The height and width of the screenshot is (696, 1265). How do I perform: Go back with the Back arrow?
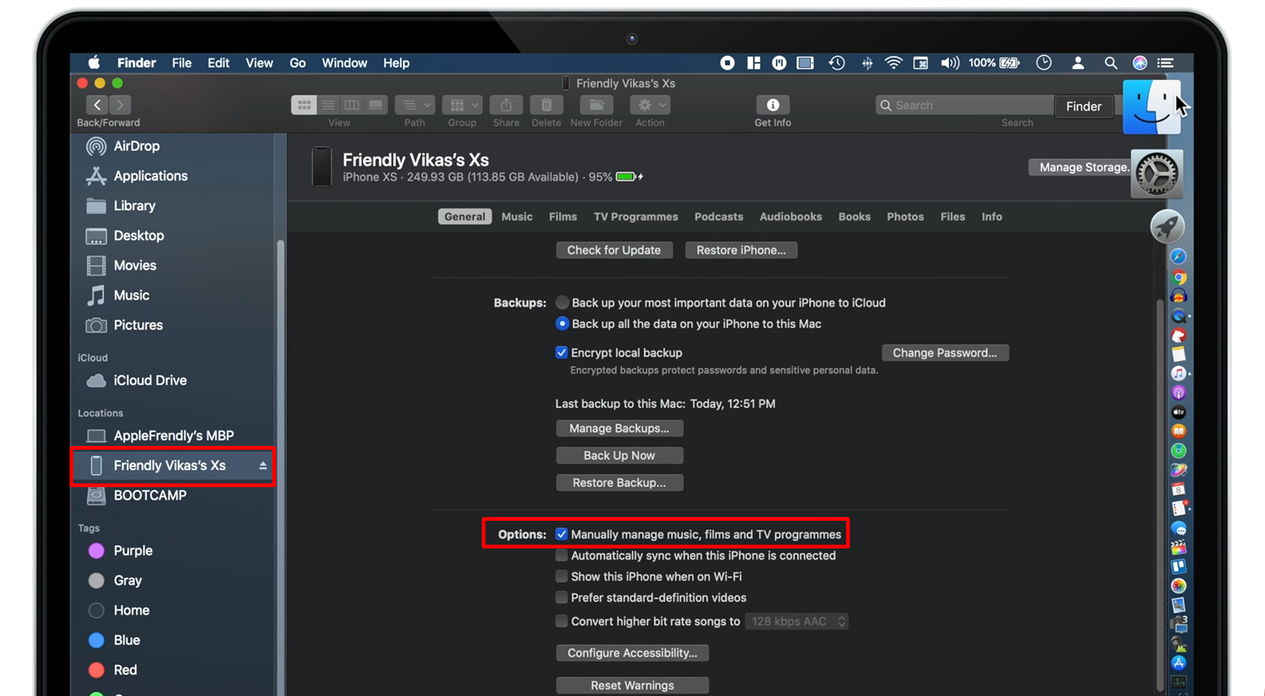97,105
